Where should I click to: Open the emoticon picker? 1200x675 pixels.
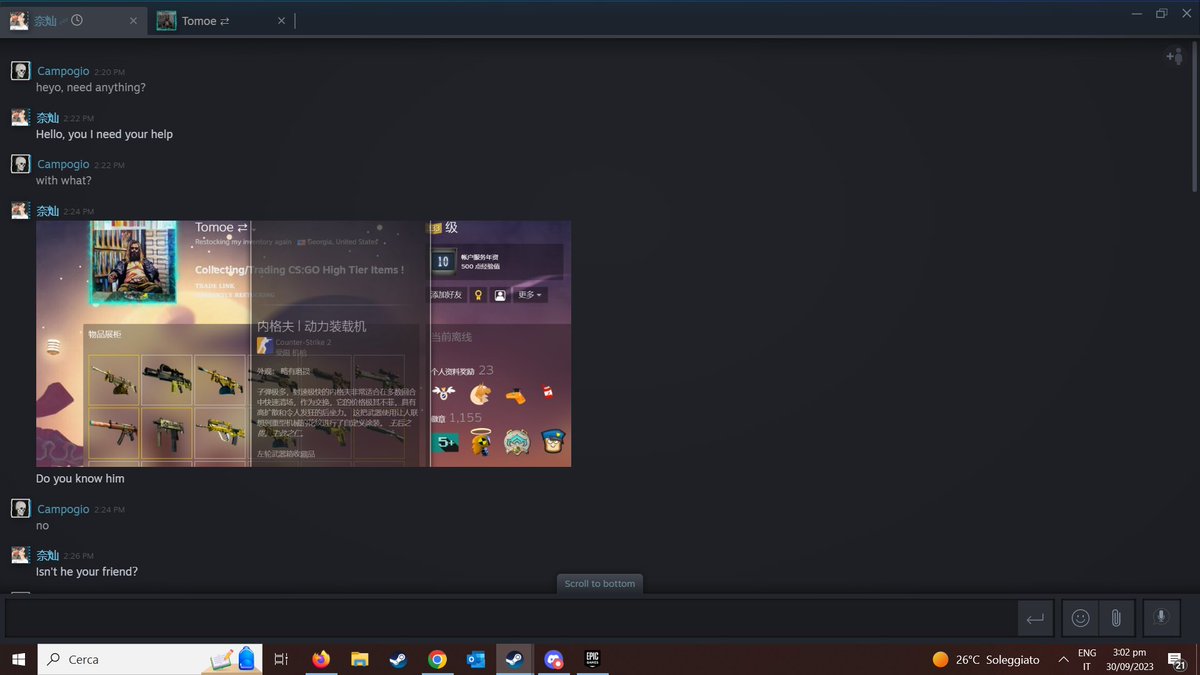click(1080, 618)
